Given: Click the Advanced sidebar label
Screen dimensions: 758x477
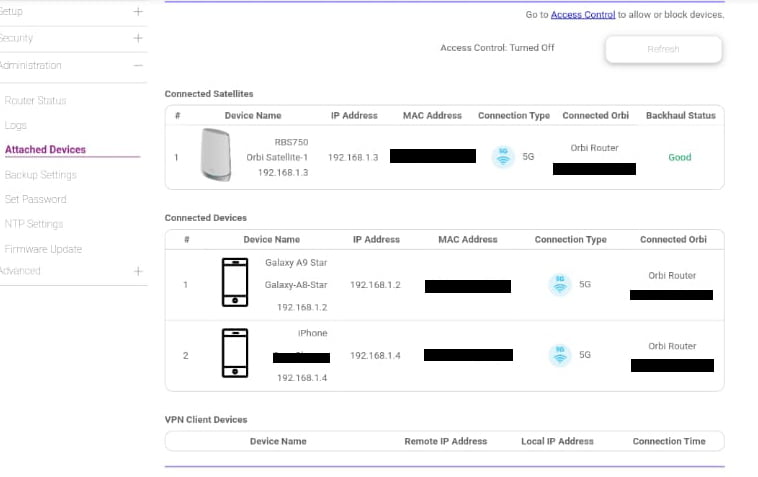Looking at the screenshot, I should click(x=20, y=271).
